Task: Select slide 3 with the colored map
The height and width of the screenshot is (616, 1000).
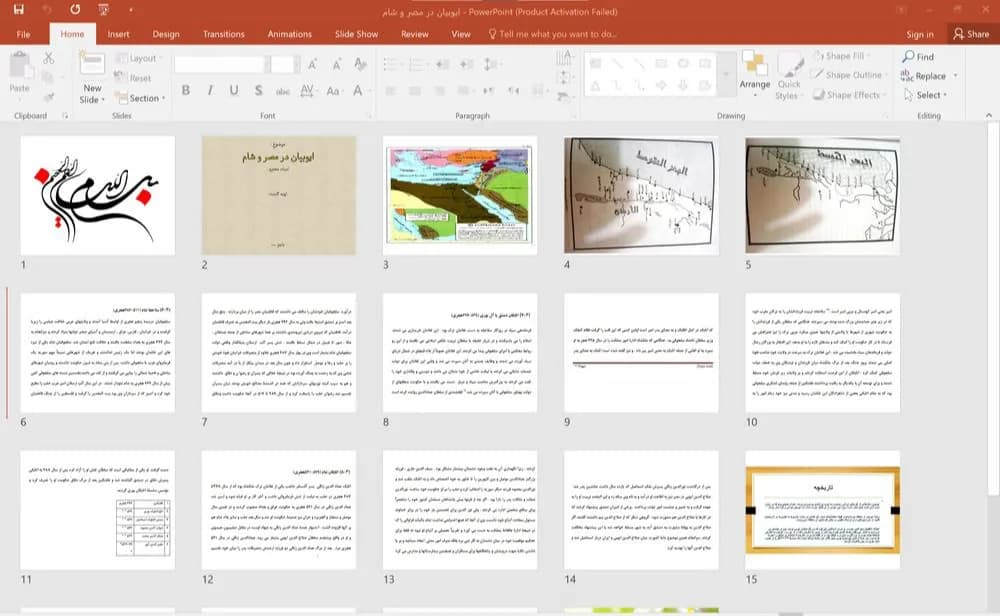Action: click(x=460, y=195)
